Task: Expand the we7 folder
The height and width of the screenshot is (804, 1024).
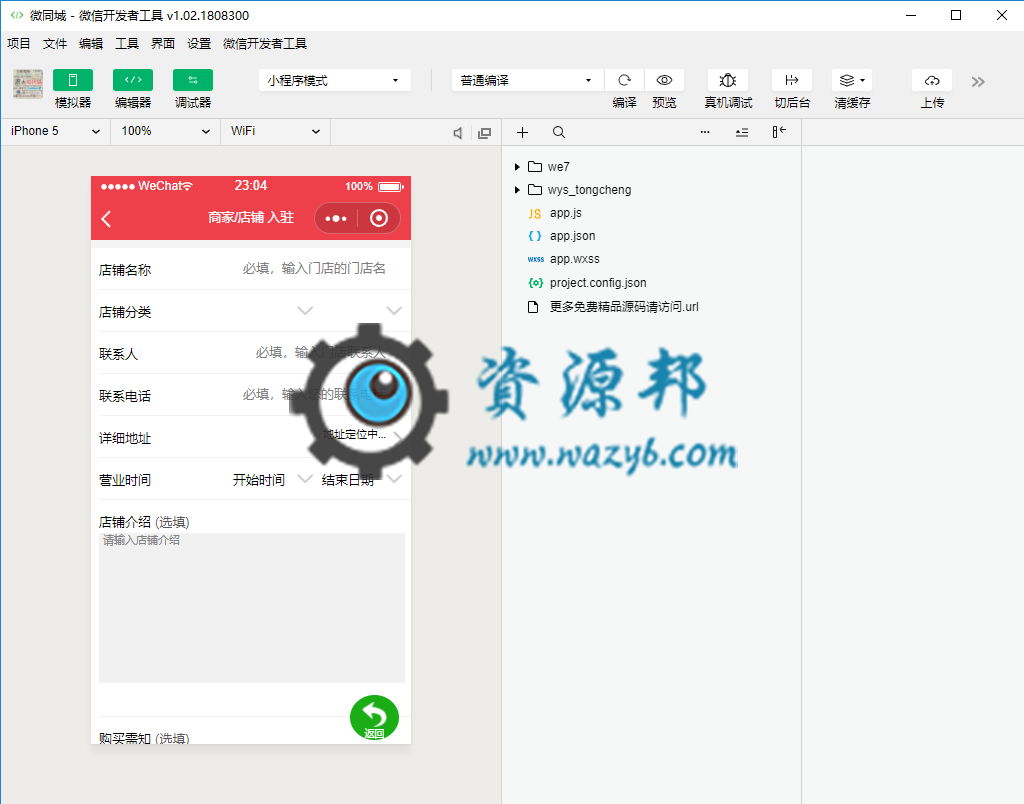Action: (517, 167)
